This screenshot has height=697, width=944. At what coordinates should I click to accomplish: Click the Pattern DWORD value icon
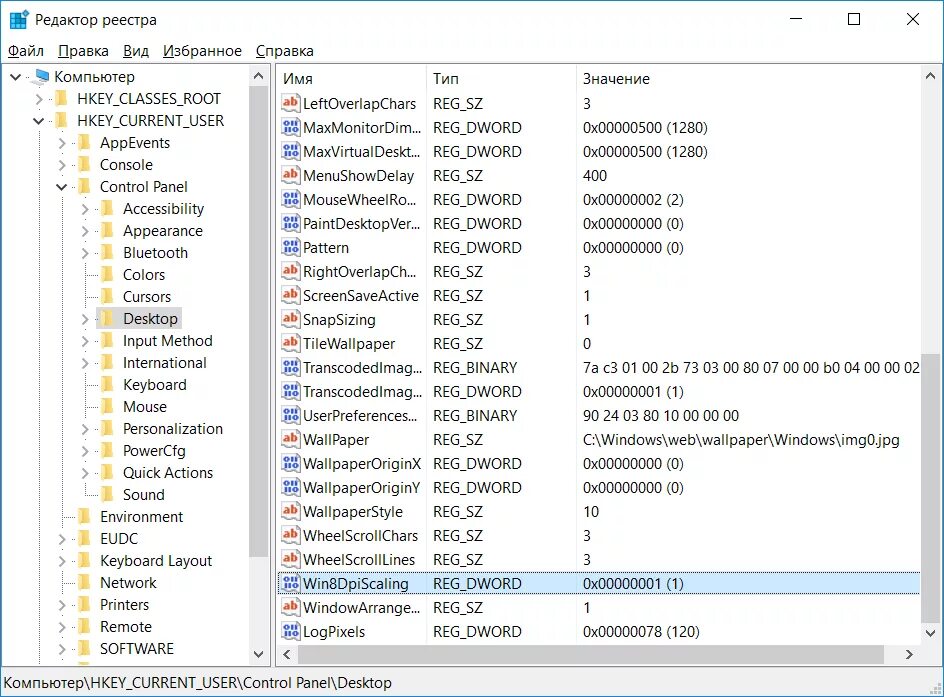[291, 247]
